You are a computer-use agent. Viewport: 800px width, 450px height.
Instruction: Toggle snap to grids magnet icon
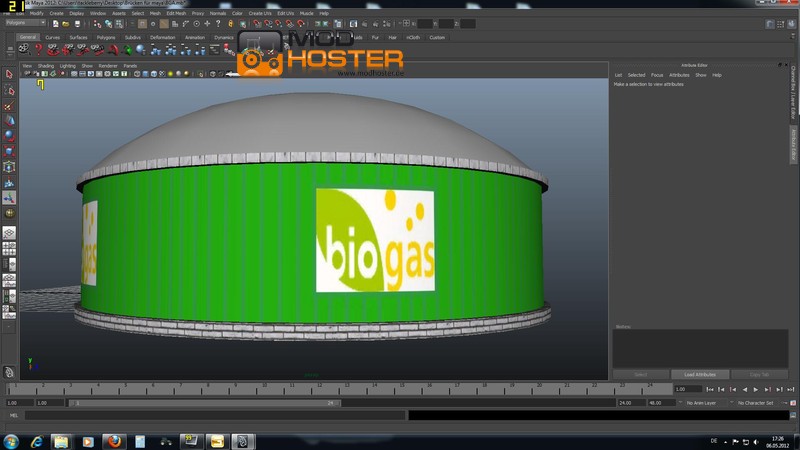(257, 24)
